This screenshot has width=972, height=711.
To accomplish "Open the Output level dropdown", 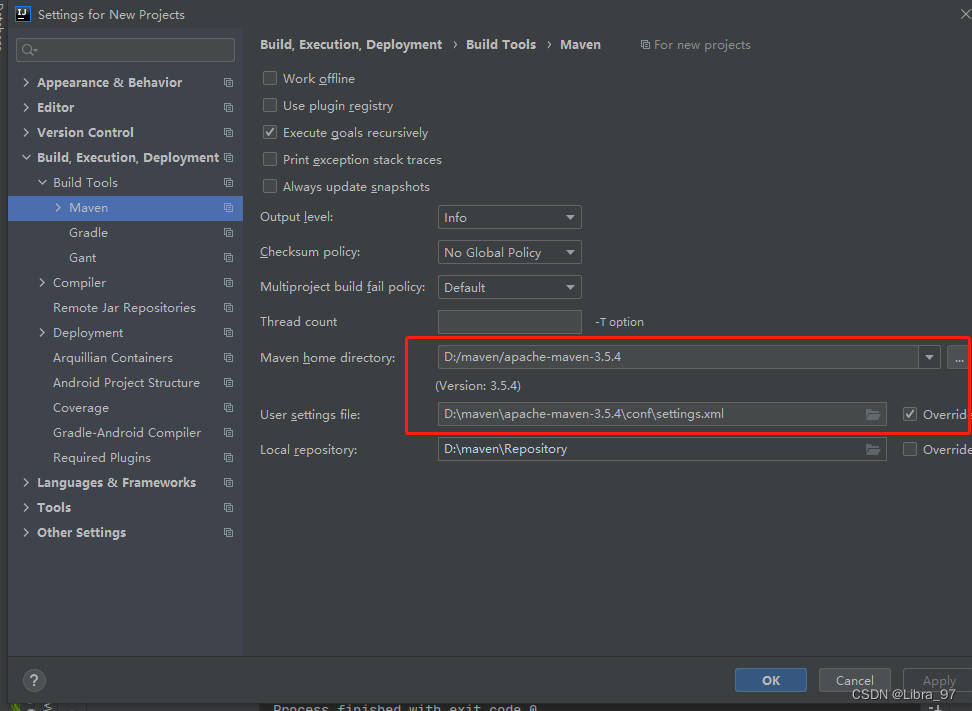I will [x=510, y=218].
